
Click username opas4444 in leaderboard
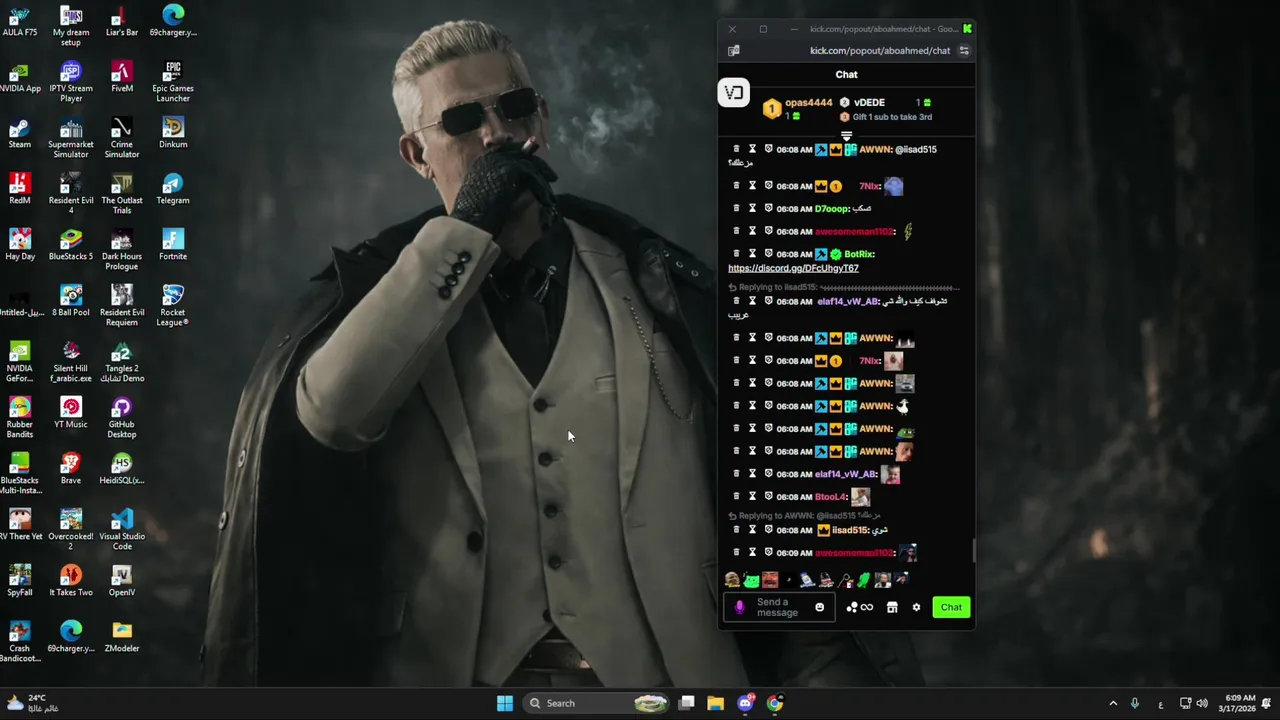pyautogui.click(x=808, y=102)
